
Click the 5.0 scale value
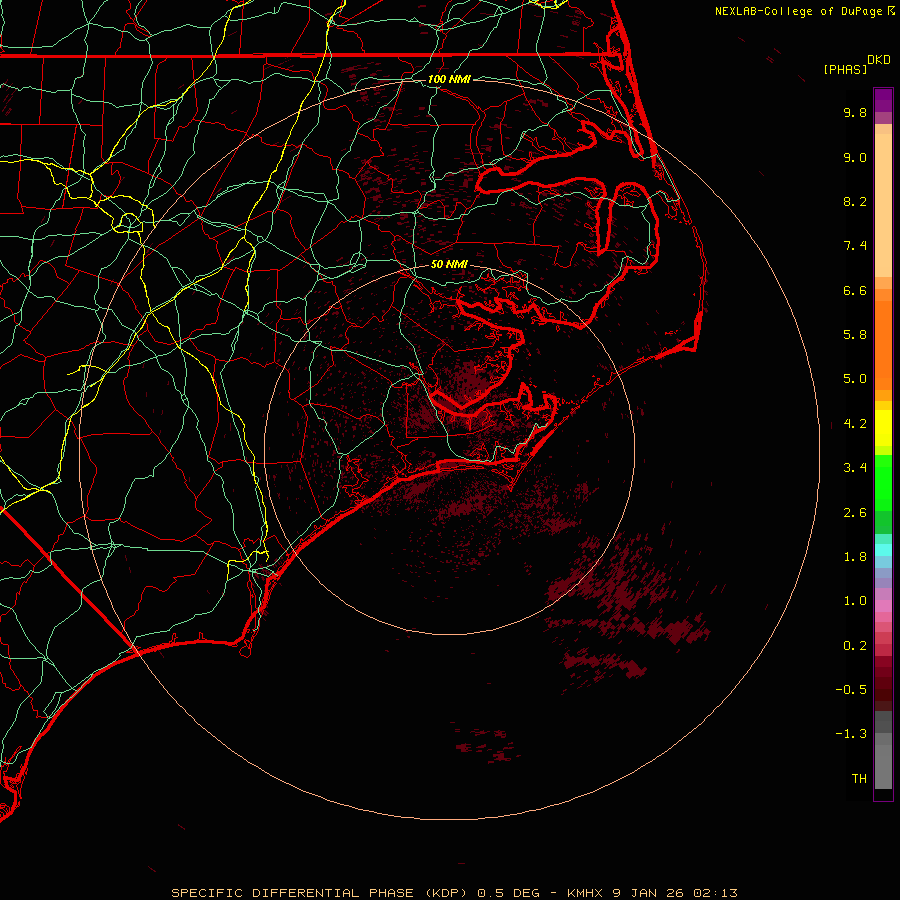[855, 379]
